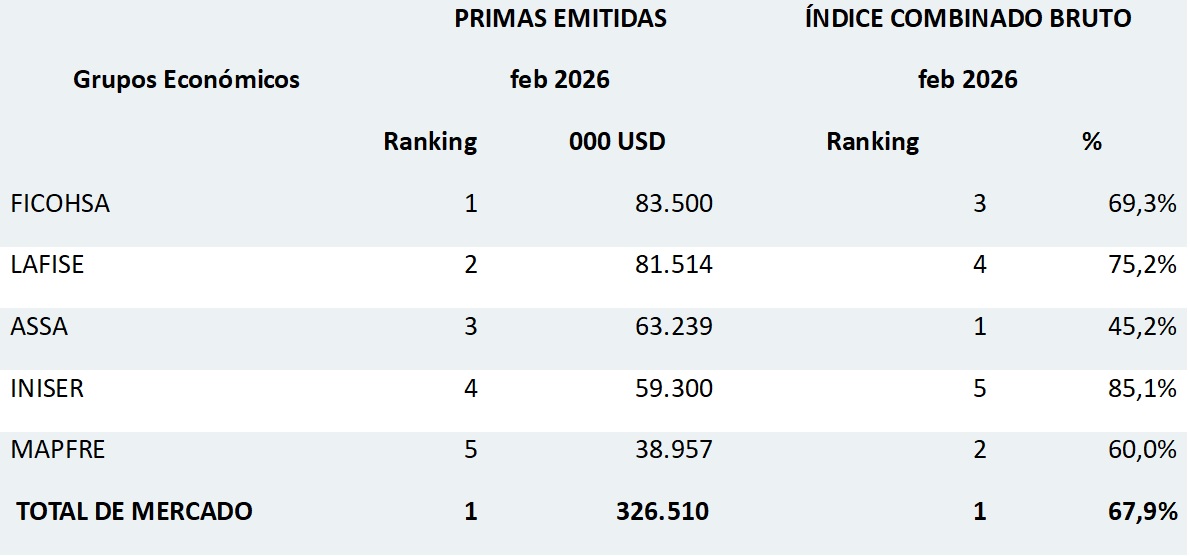Screen dimensions: 1190x556
Task: Click MAPFRE's premium value 38.957
Action: [673, 450]
